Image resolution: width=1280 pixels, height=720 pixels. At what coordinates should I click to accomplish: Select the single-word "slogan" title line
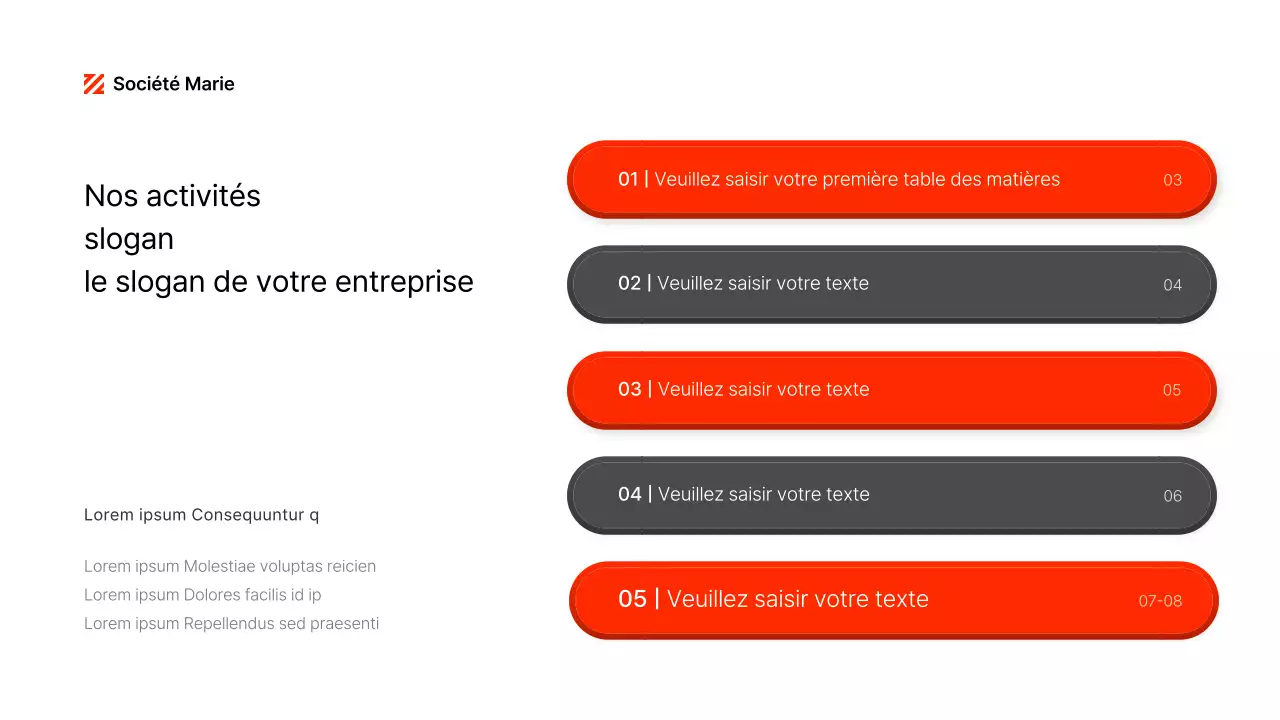pos(129,239)
